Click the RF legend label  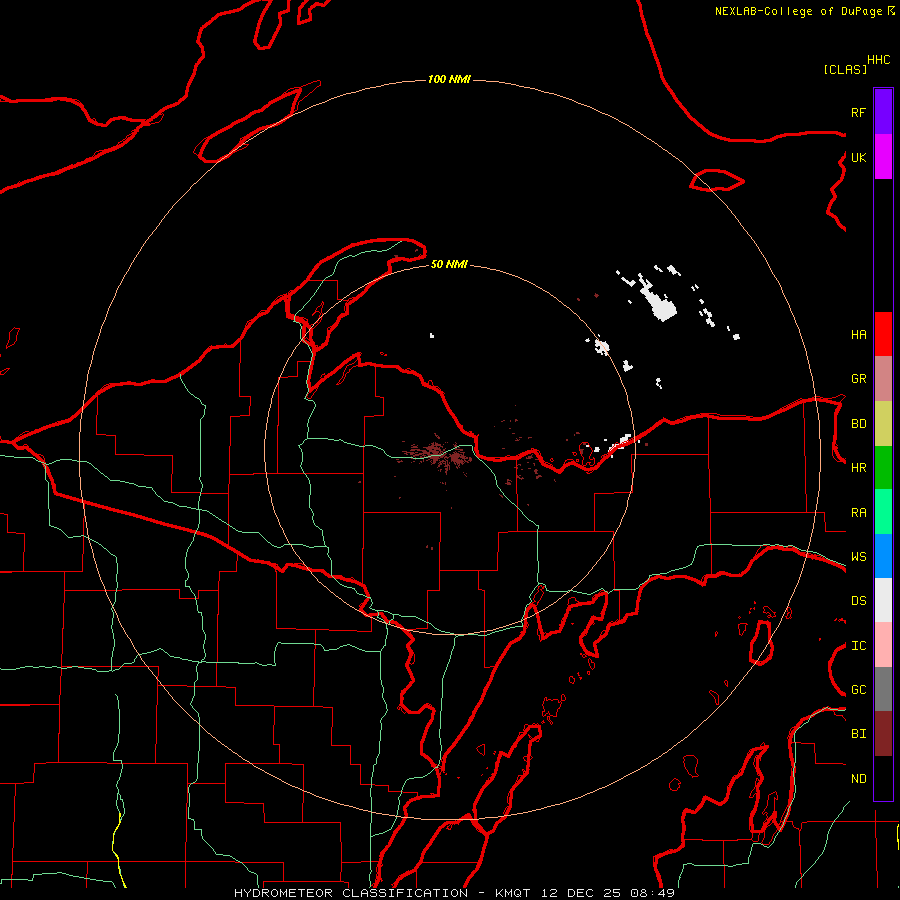(859, 112)
